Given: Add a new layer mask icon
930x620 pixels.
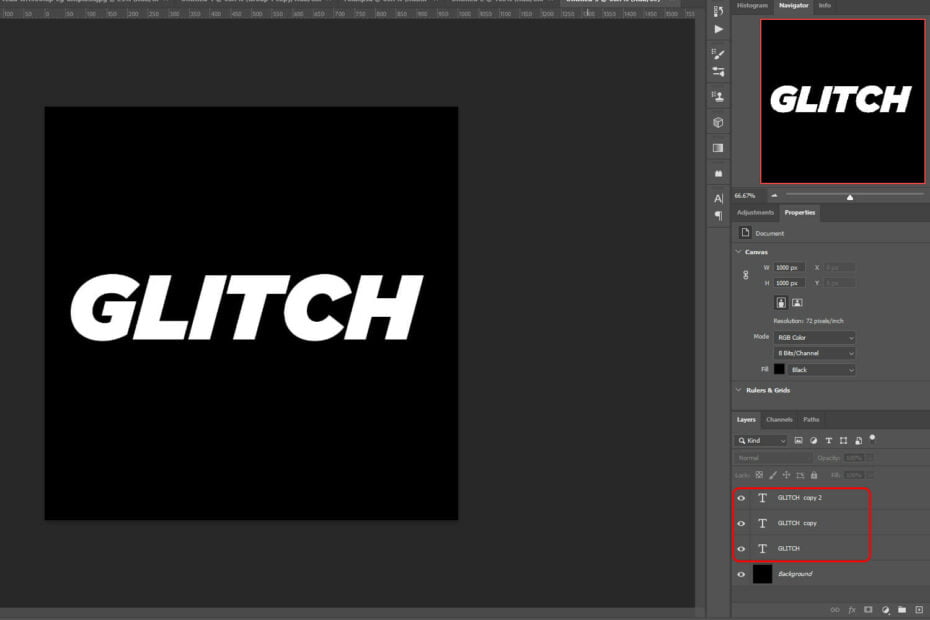Looking at the screenshot, I should point(866,608).
